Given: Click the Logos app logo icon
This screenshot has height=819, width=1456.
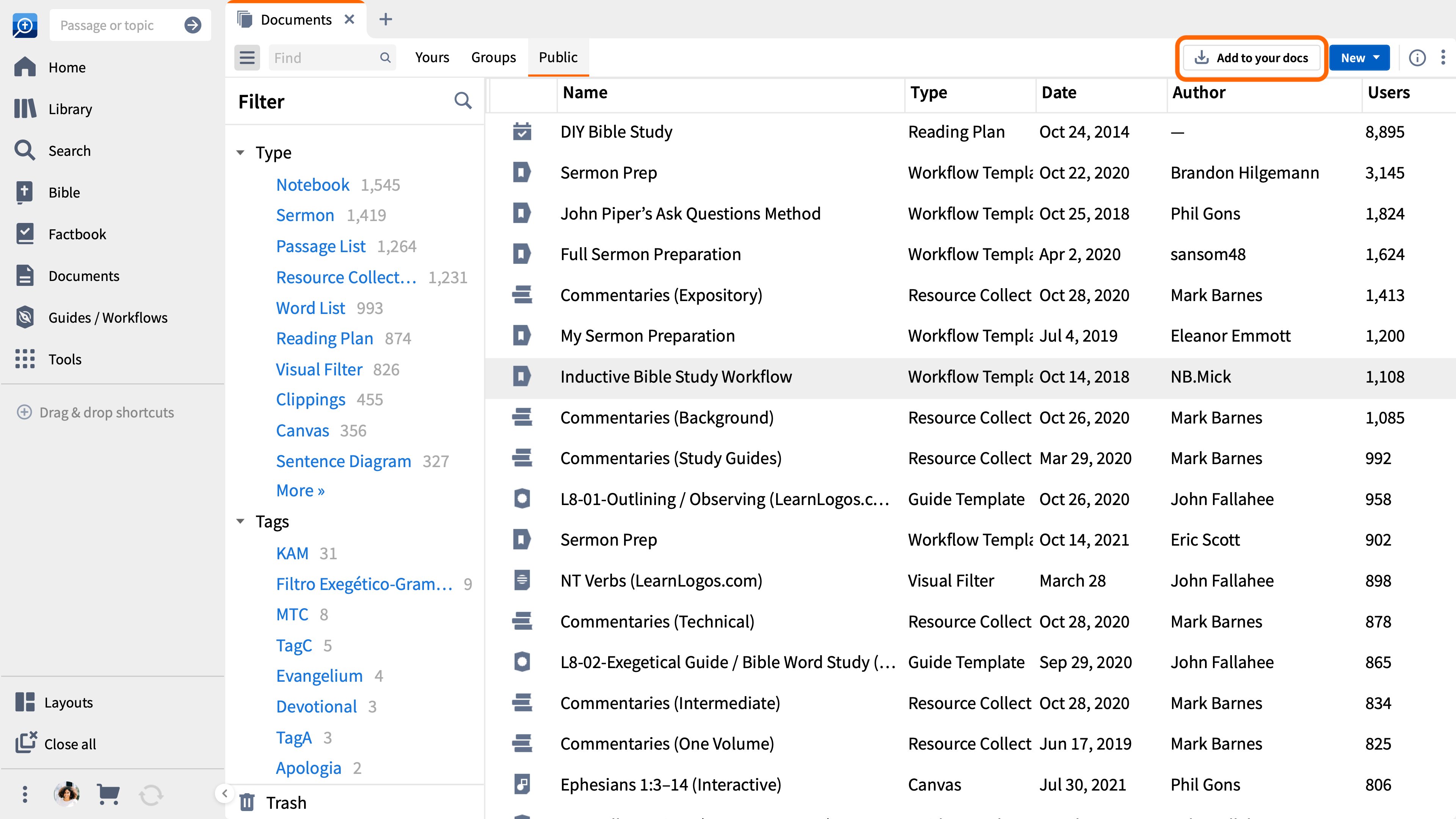Looking at the screenshot, I should point(25,25).
